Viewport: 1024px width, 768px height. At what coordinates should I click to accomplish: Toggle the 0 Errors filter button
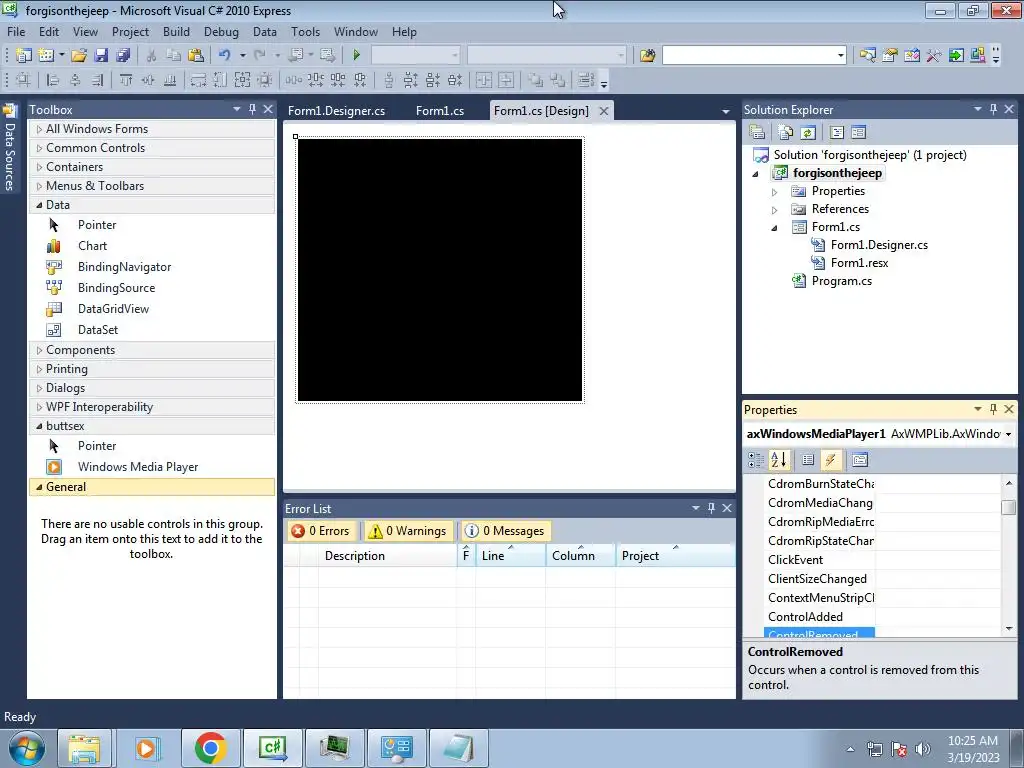coord(321,531)
